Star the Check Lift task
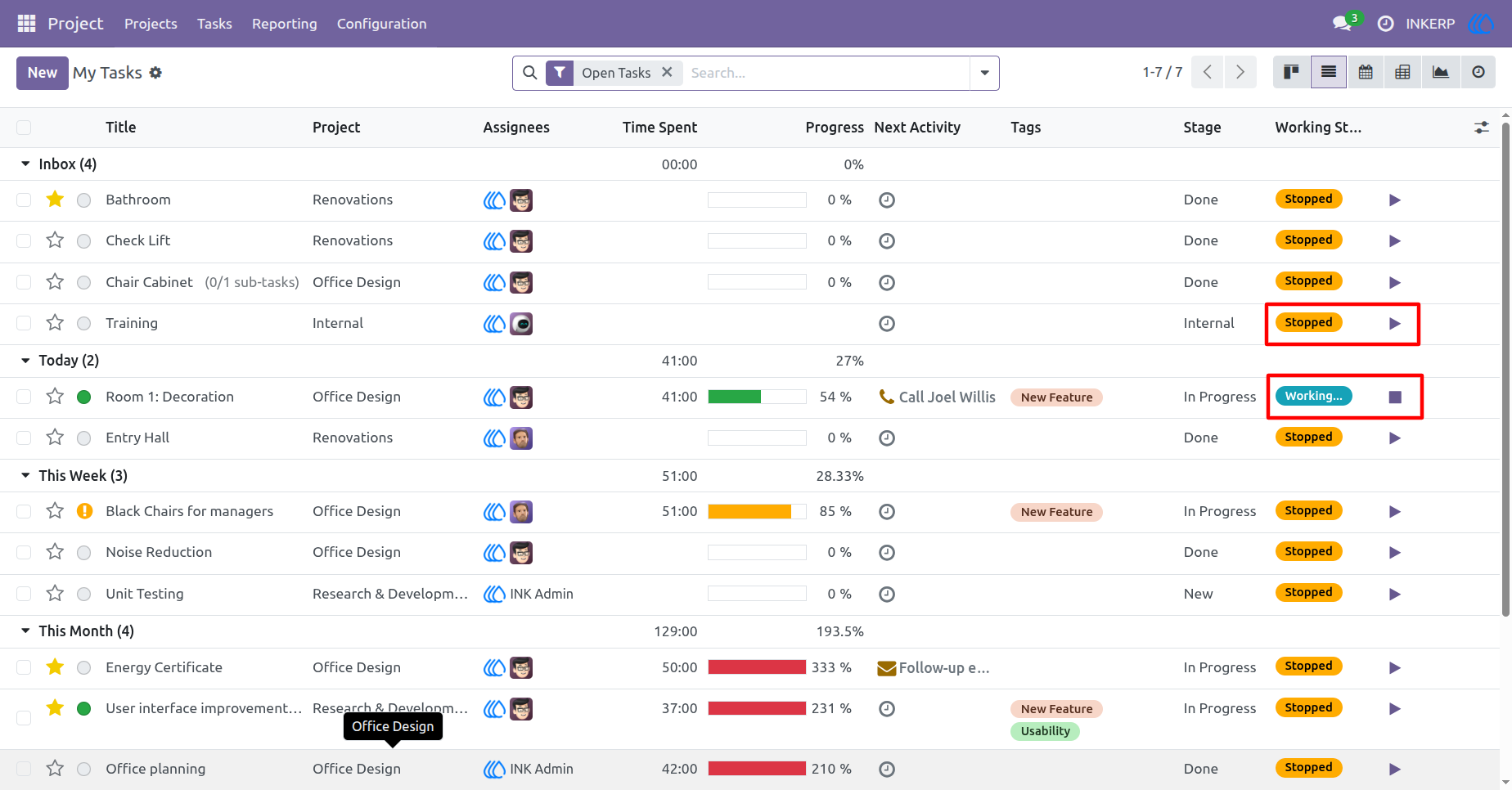Viewport: 1512px width, 790px height. tap(55, 240)
